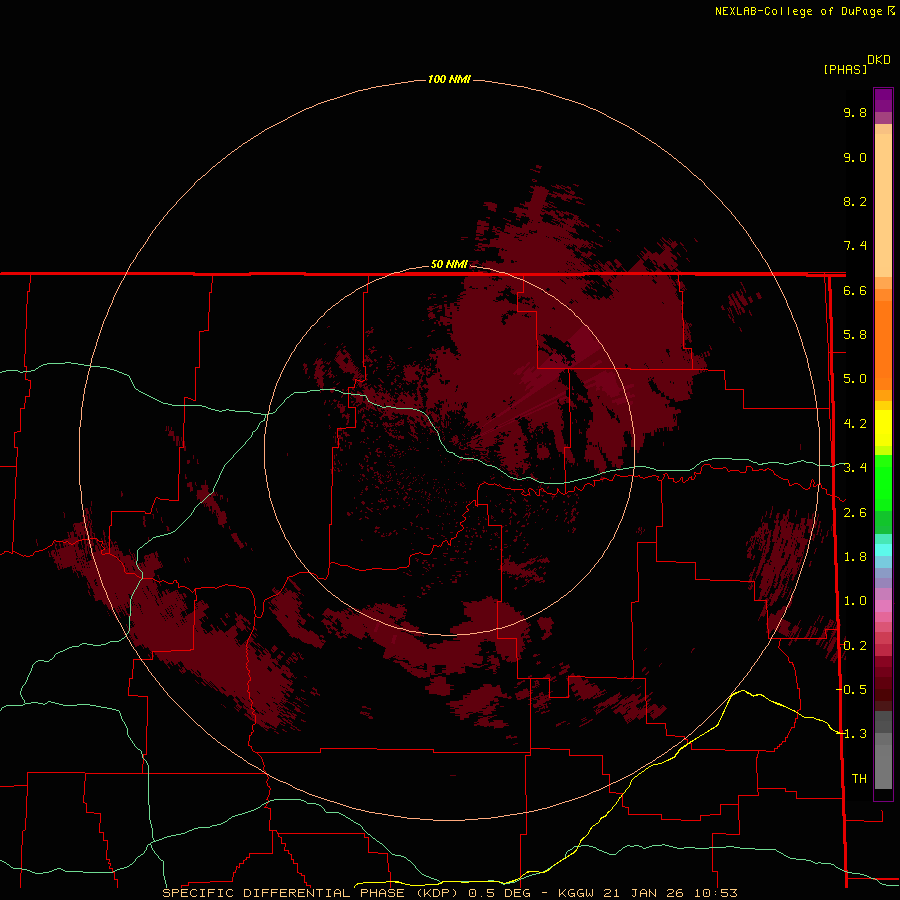Click the 0.2 value on the legend
Viewport: 900px width, 900px height.
855,646
